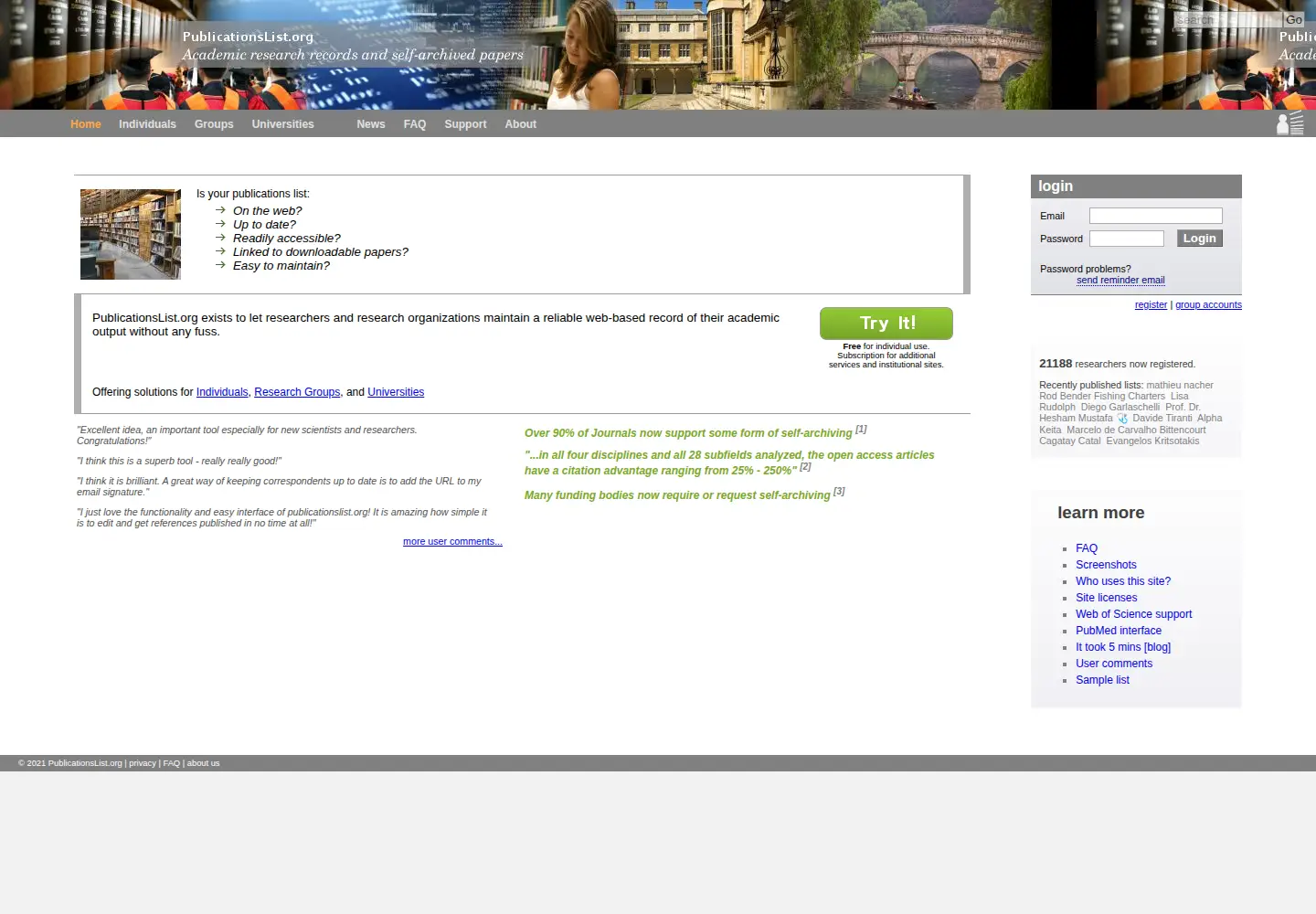Open Who uses this site? link
Image resolution: width=1316 pixels, height=914 pixels.
click(x=1123, y=581)
